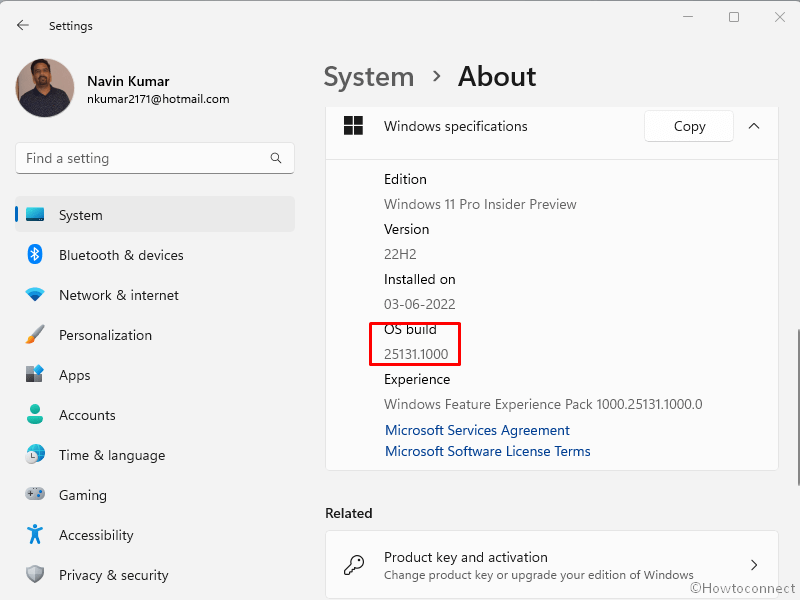
Task: Open System settings category
Action: click(155, 214)
